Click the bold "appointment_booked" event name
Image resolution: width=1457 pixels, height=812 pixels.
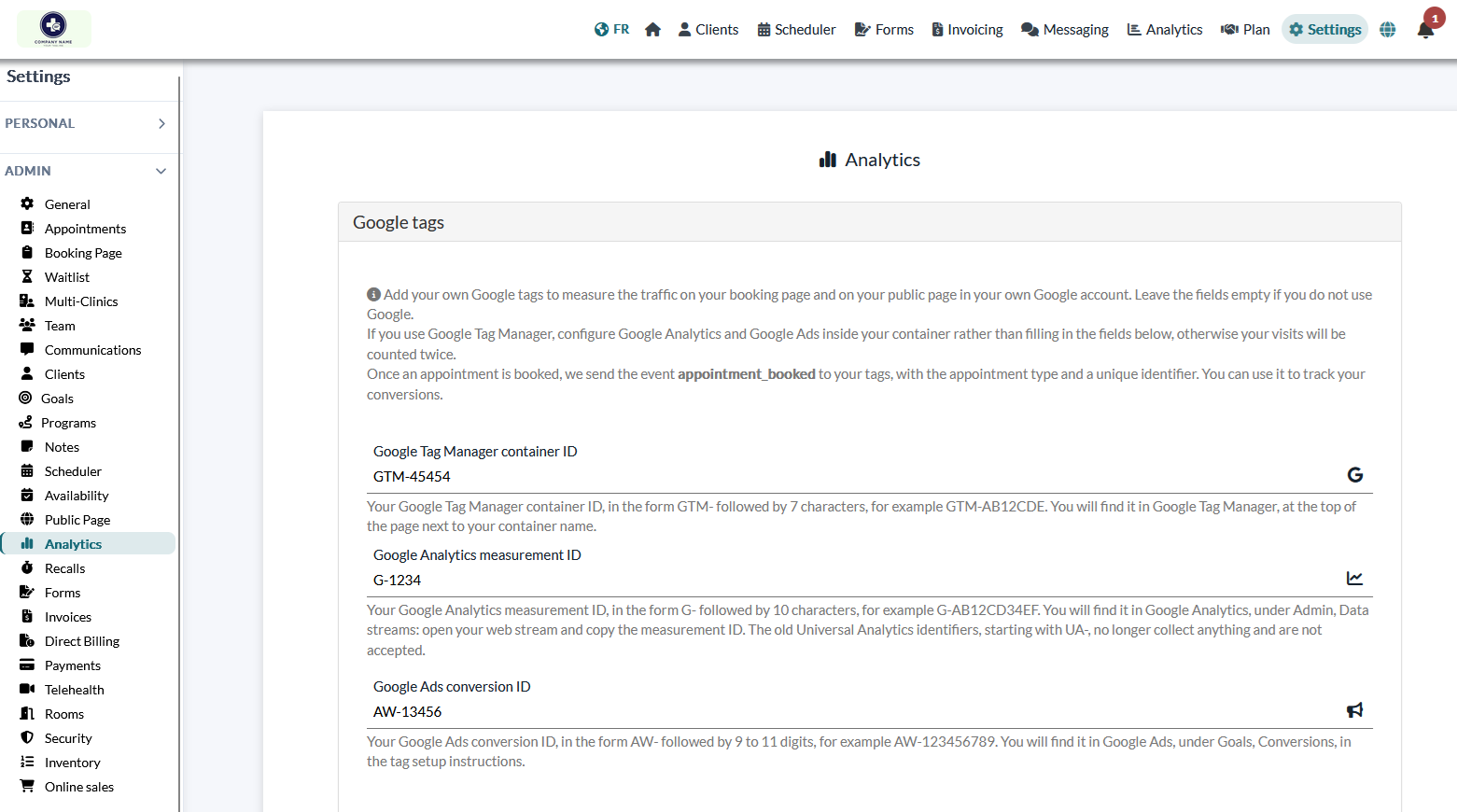(747, 374)
